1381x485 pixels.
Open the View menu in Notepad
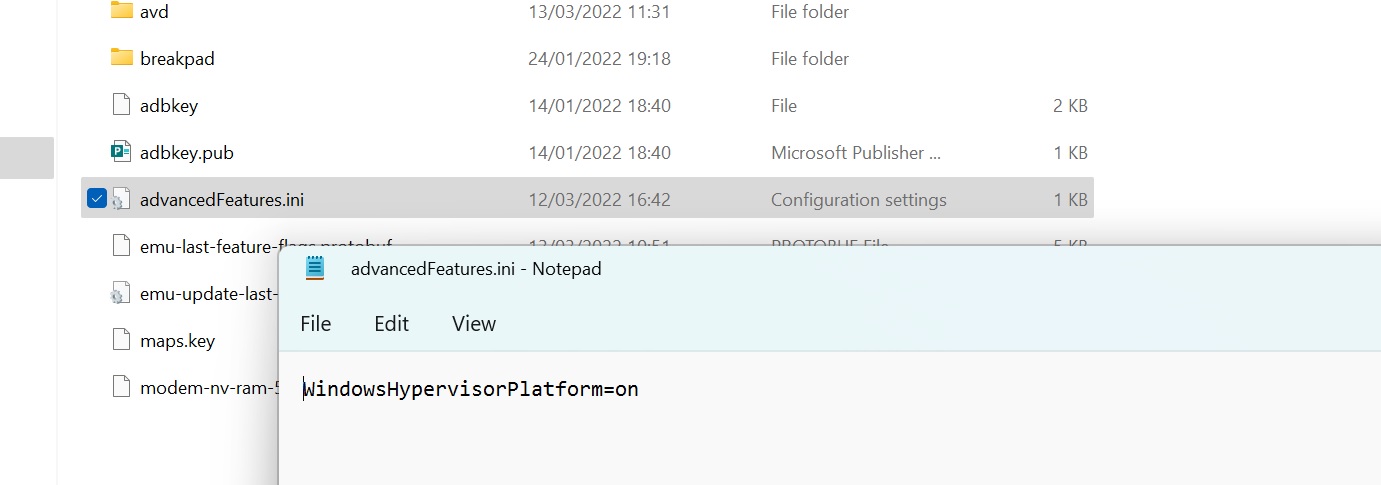pyautogui.click(x=474, y=324)
